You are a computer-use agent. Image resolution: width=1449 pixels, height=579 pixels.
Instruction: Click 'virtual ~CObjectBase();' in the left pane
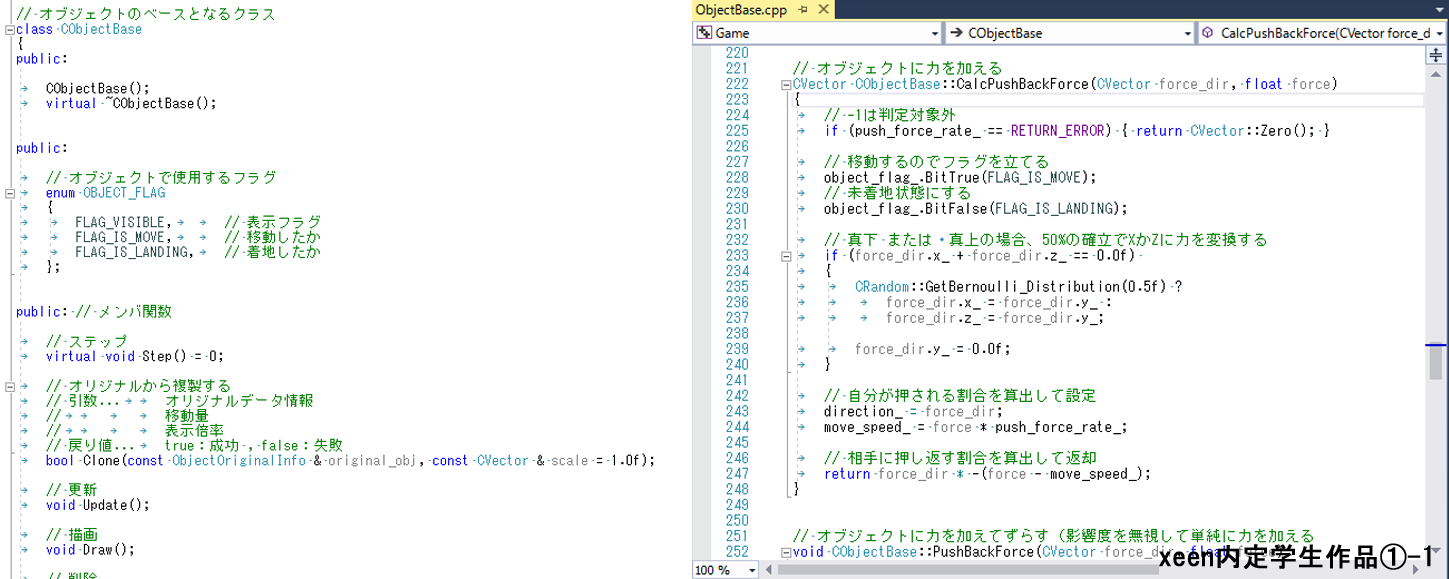click(x=131, y=104)
